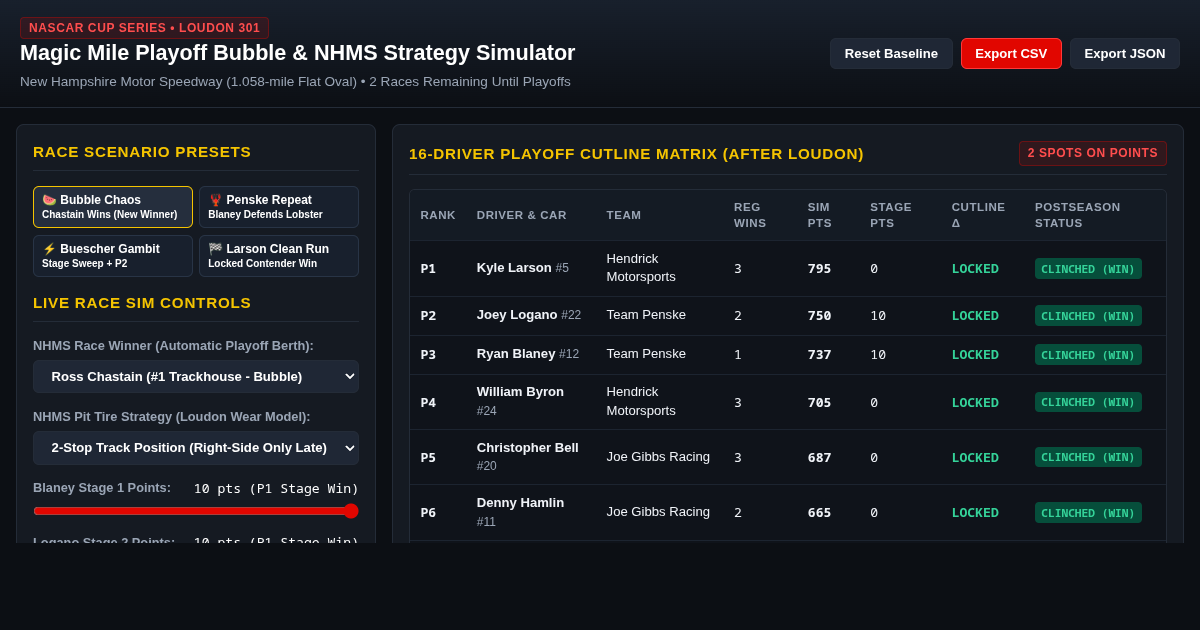Click sim points value 705
Viewport: 1200px width, 630px height.
point(820,402)
